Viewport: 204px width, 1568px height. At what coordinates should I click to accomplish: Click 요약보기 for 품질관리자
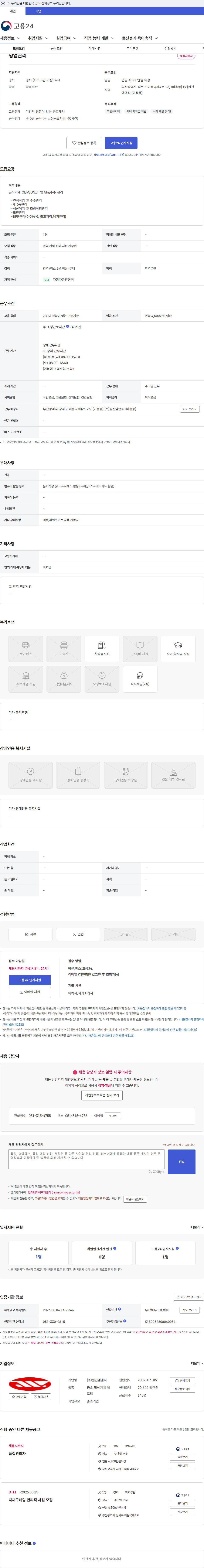point(183,1457)
